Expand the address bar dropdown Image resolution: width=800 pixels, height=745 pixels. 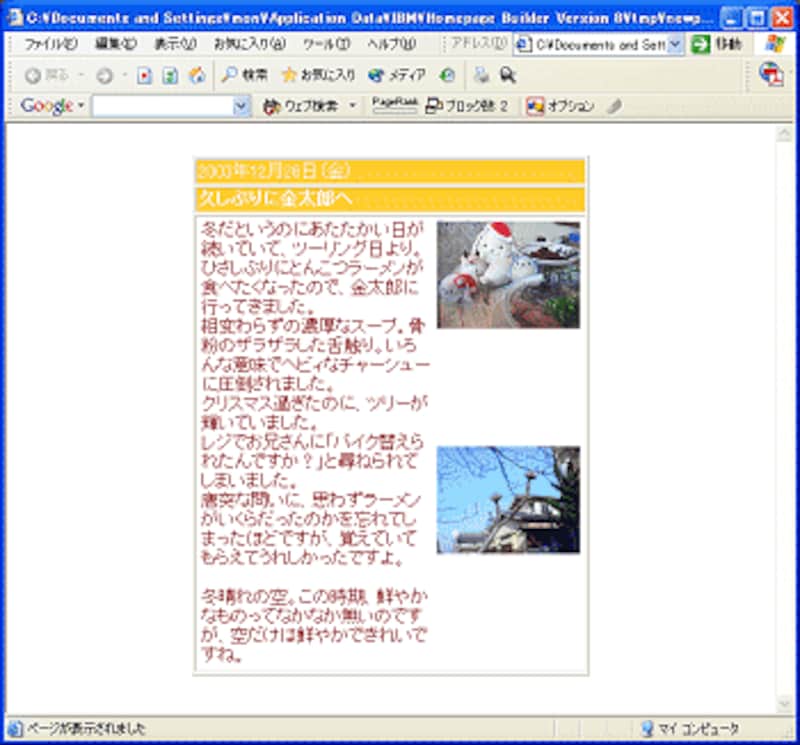[x=675, y=45]
